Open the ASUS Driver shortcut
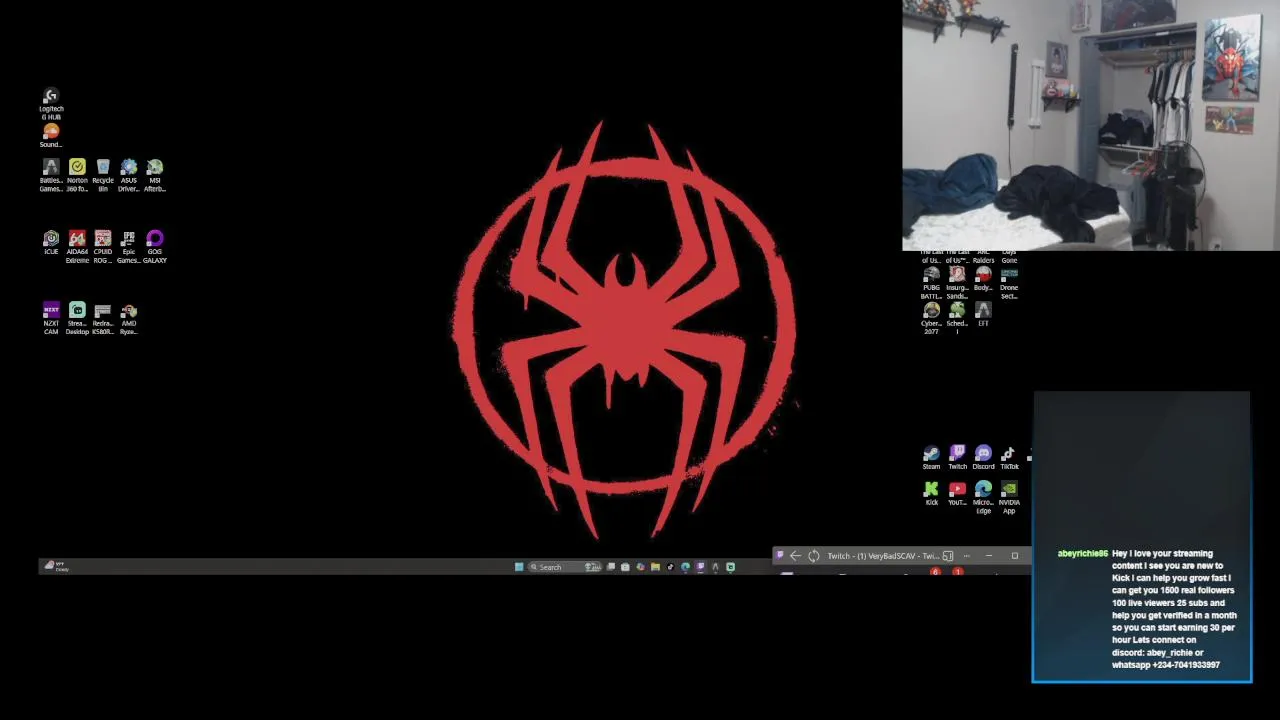 [x=129, y=175]
